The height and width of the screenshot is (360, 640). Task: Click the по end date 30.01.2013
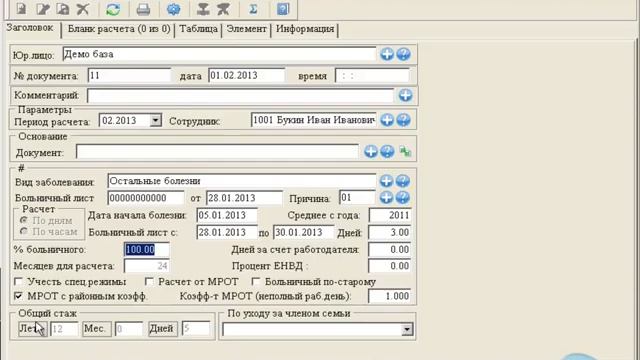(303, 232)
